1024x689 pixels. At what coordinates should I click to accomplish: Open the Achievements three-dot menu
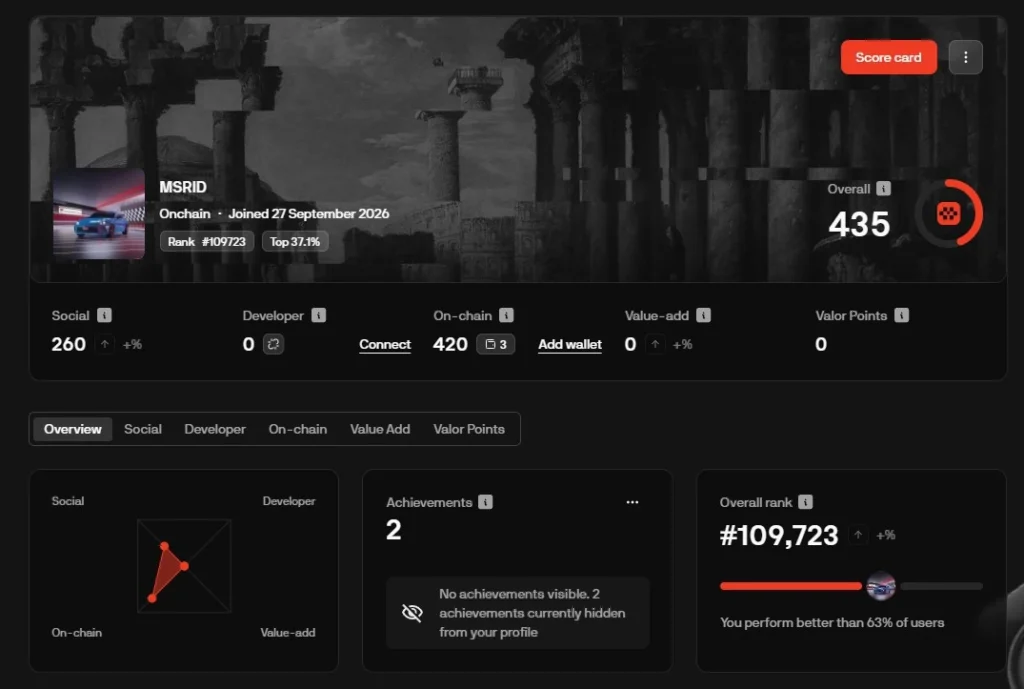632,502
